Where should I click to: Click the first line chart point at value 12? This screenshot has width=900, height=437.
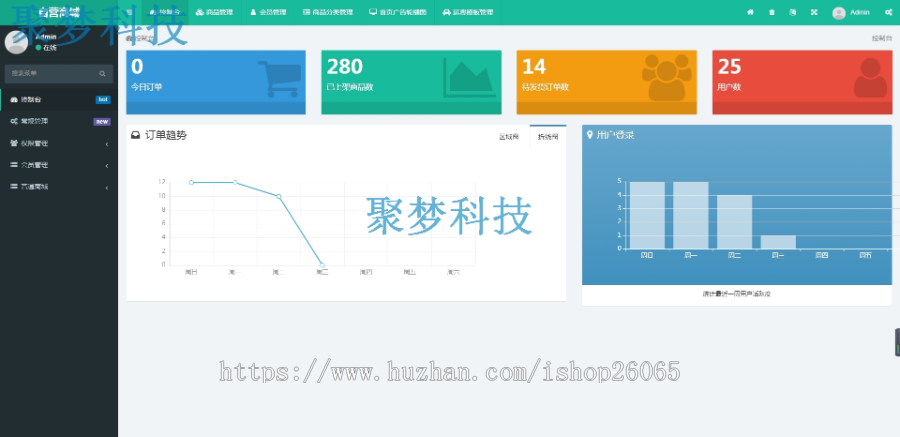coord(191,183)
